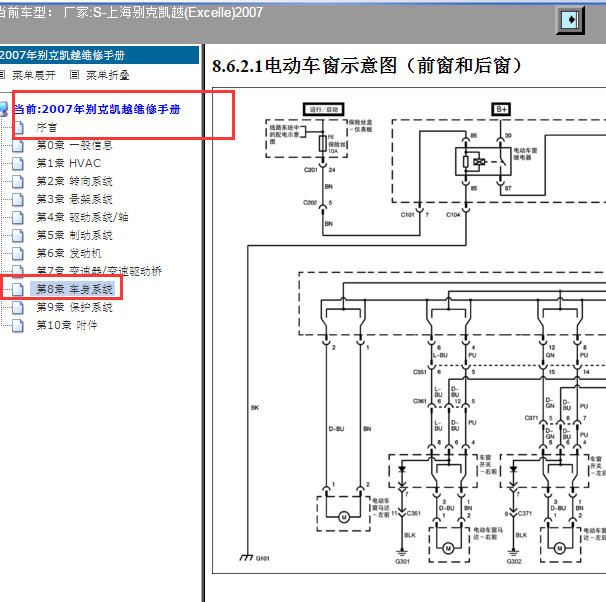Click the root book icon in tree
This screenshot has height=602, width=606.
coord(3,109)
